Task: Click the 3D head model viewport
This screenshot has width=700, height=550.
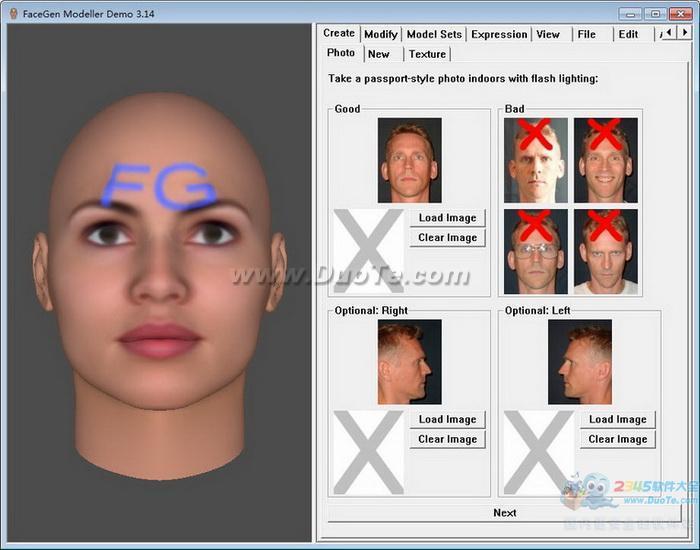Action: [x=159, y=283]
